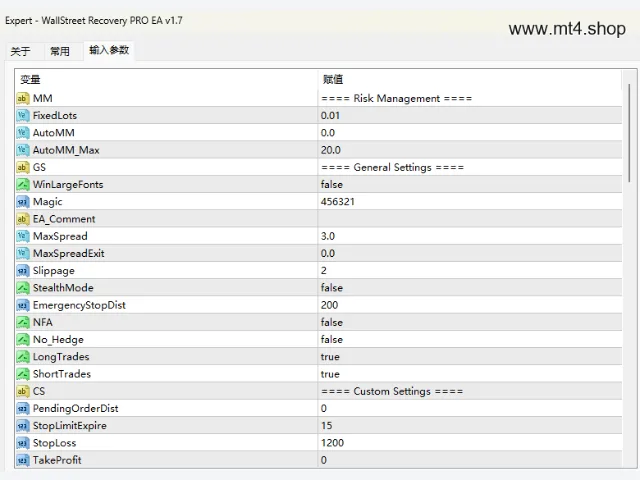Click the empty EA_Comment value cell
This screenshot has width=640, height=480.
pos(469,219)
